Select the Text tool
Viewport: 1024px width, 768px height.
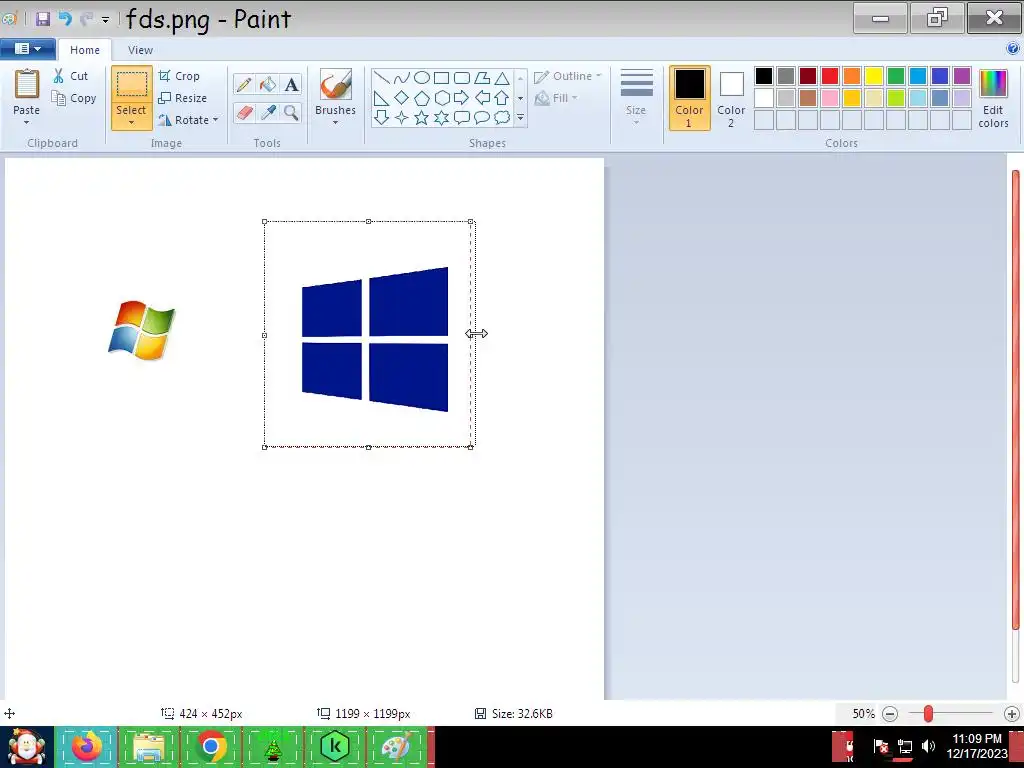(291, 84)
